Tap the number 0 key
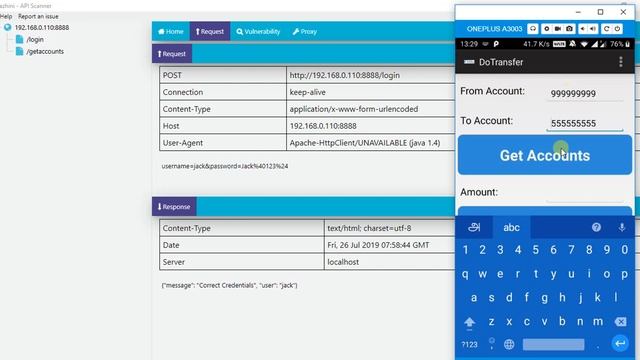 (x=624, y=250)
